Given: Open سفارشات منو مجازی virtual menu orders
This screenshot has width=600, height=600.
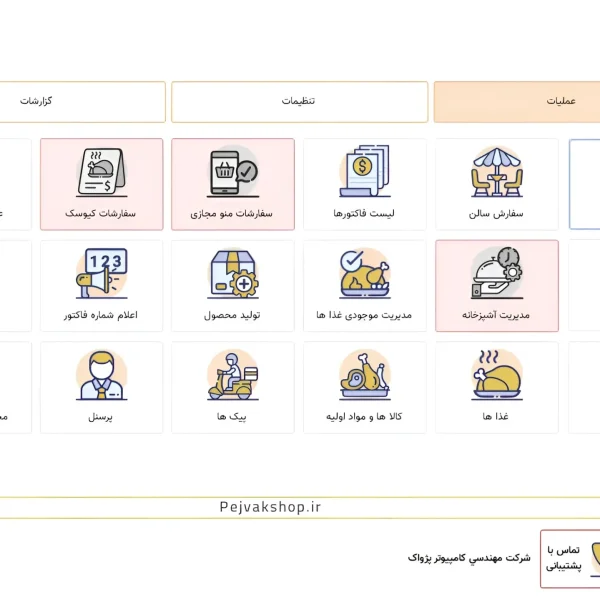Looking at the screenshot, I should pos(233,184).
